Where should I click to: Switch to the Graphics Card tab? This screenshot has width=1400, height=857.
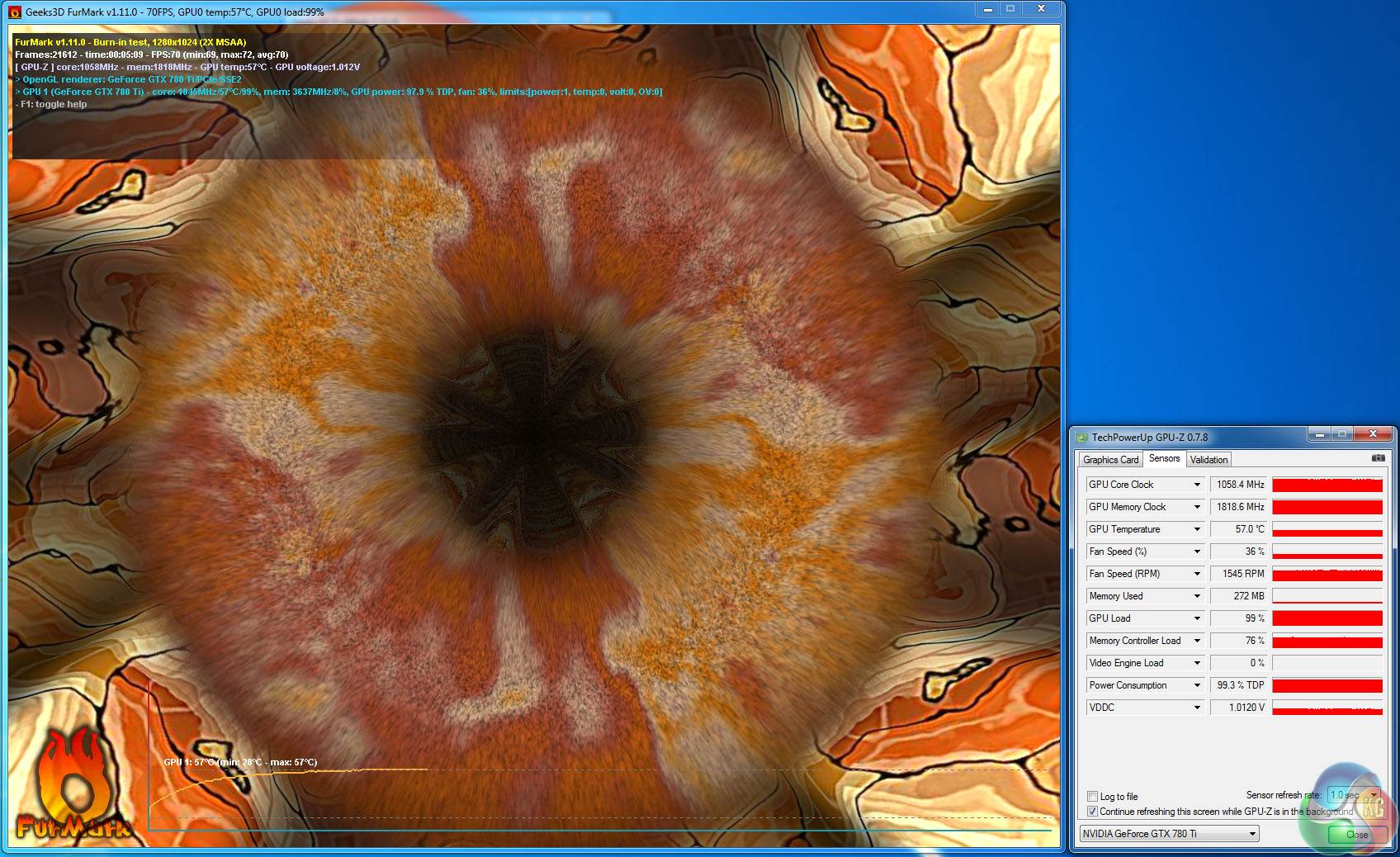coord(1110,460)
